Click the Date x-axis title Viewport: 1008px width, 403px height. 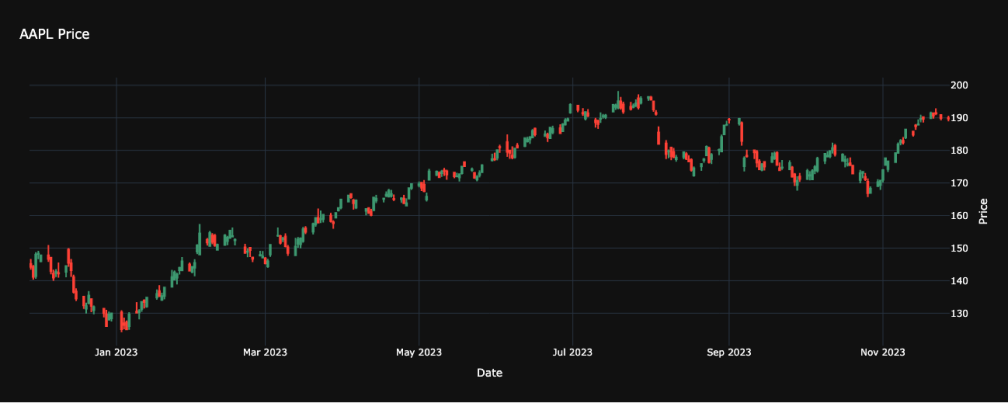(x=490, y=373)
